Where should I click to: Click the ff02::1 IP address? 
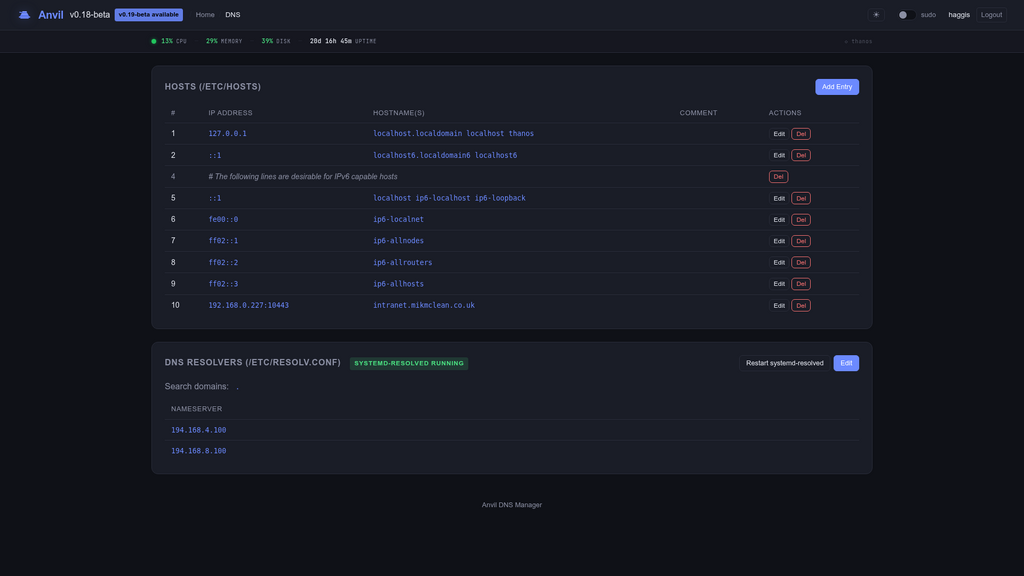[x=223, y=241]
